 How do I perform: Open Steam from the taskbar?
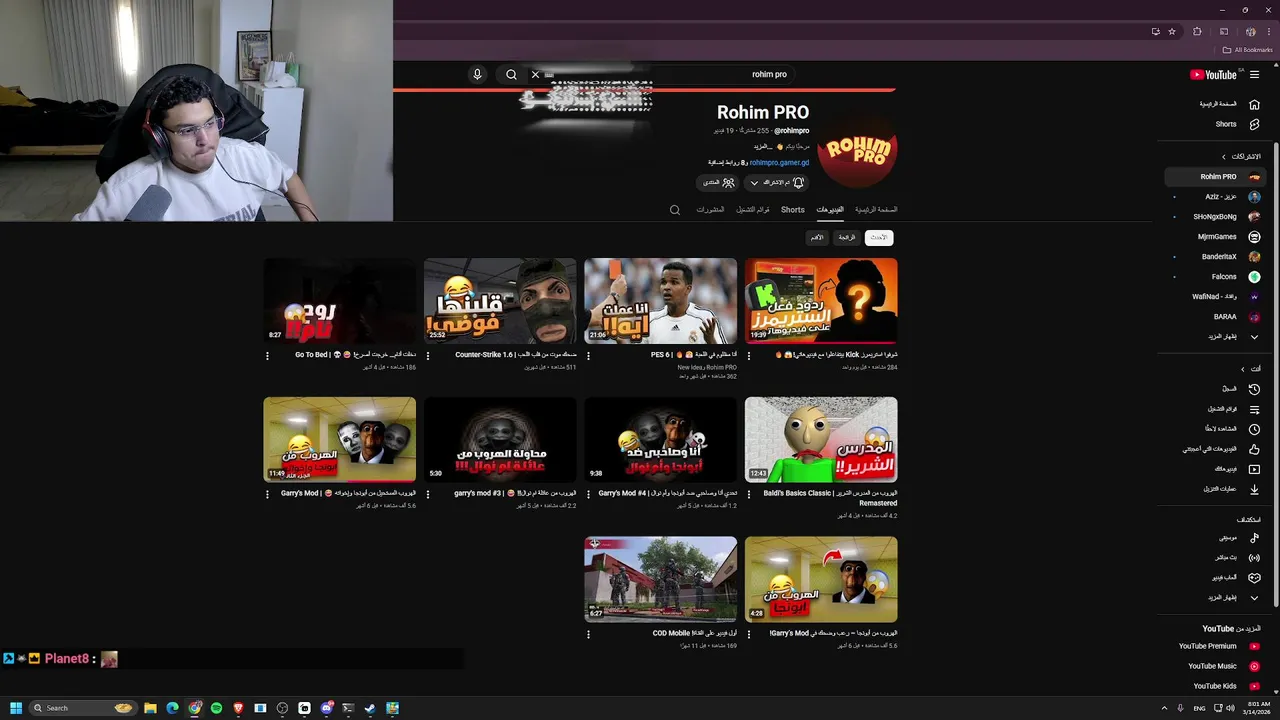click(370, 708)
